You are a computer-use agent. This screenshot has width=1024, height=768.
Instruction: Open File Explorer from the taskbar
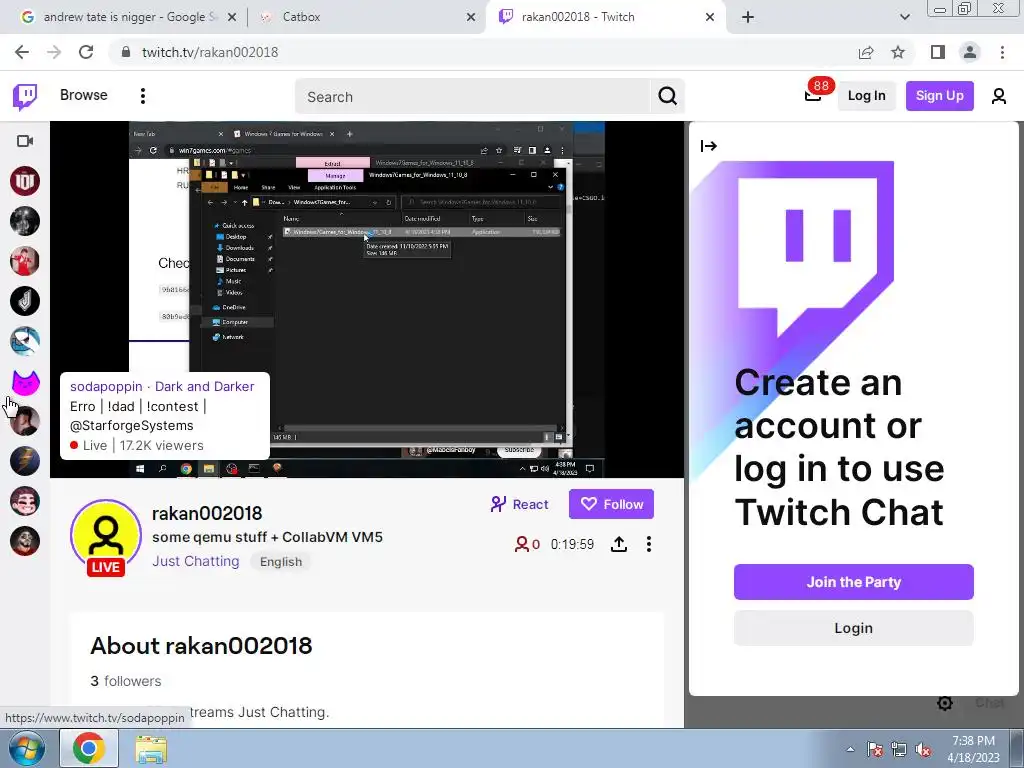(151, 749)
